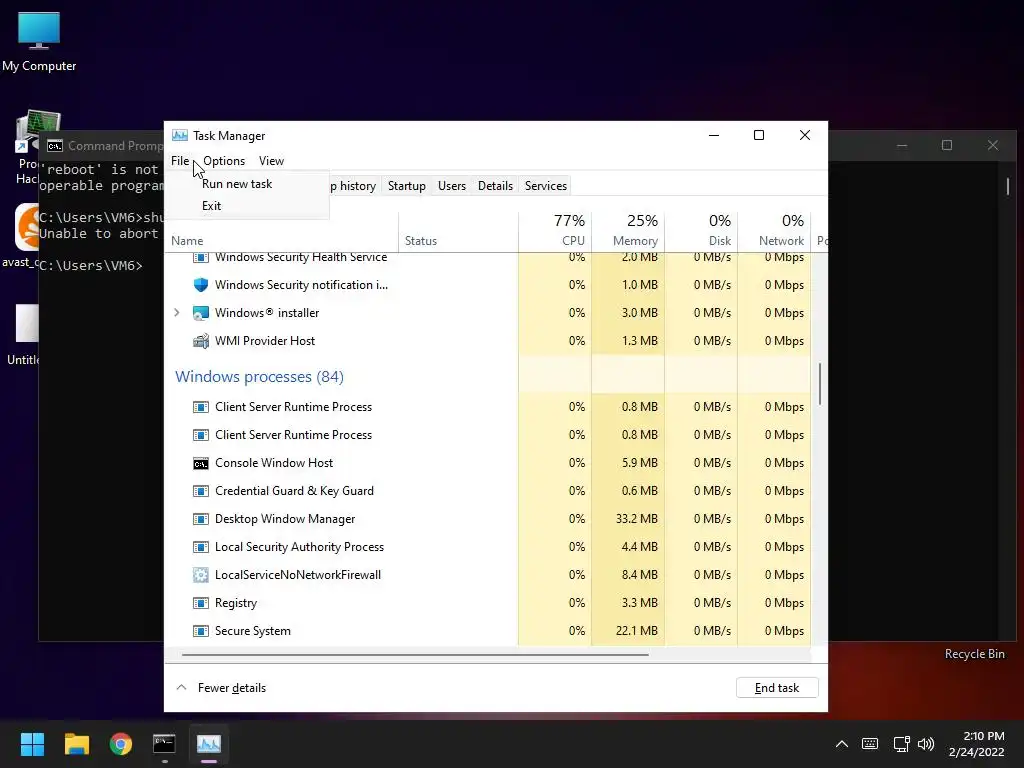This screenshot has height=768, width=1024.
Task: Launch Google Chrome from the taskbar
Action: coord(121,744)
